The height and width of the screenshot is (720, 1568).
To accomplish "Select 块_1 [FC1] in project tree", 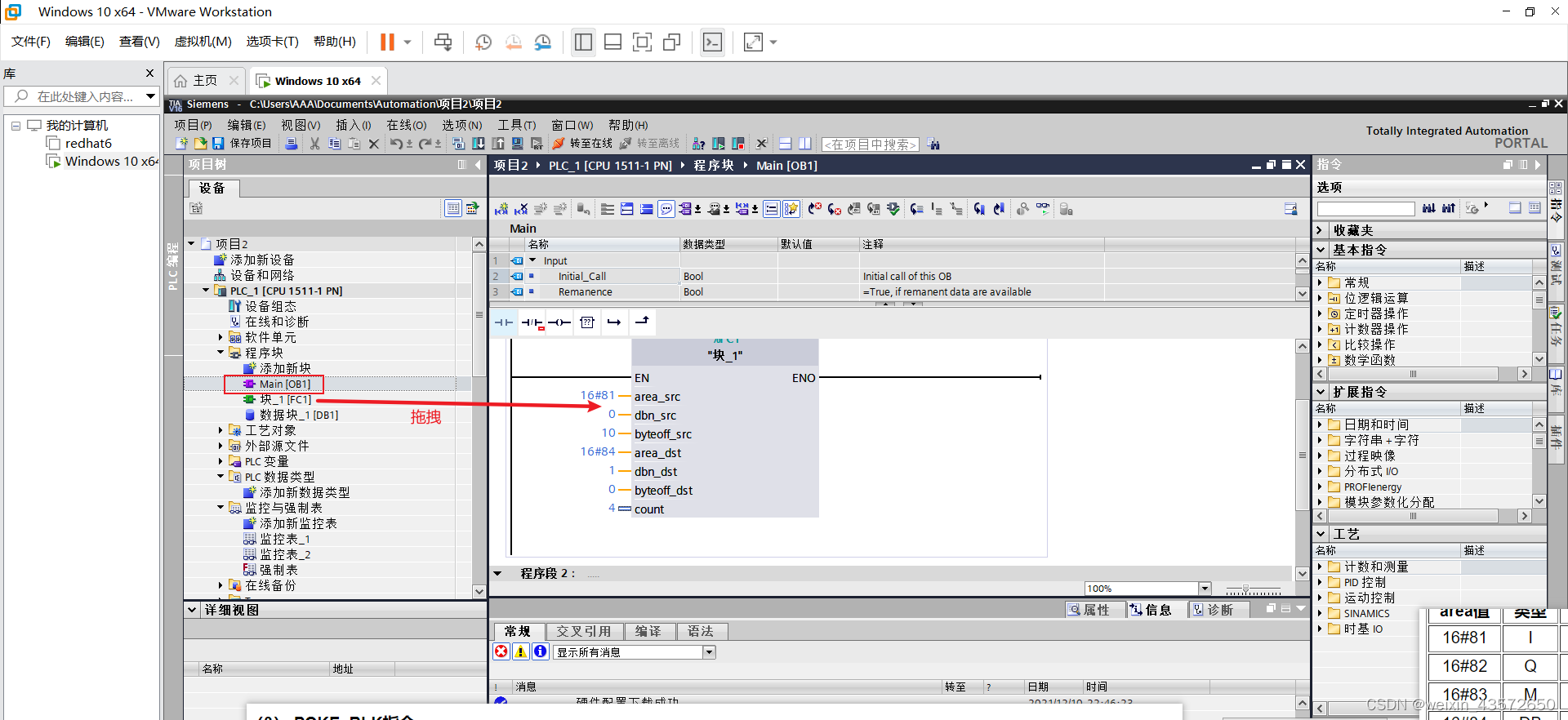I will coord(286,399).
